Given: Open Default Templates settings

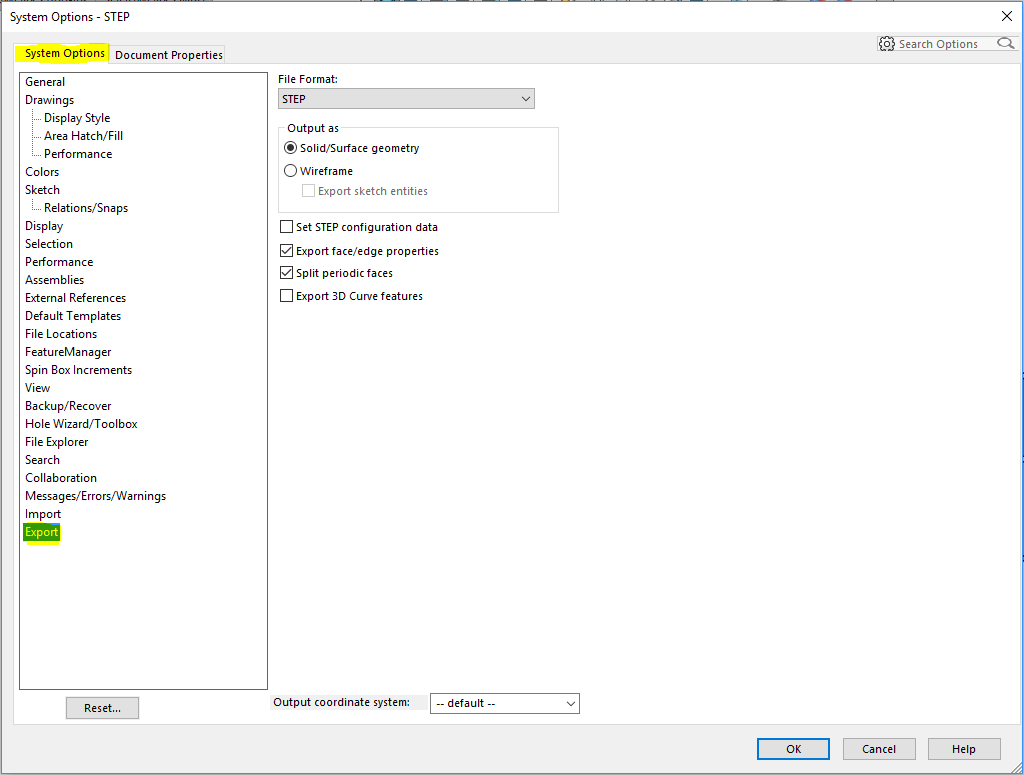Looking at the screenshot, I should [73, 316].
